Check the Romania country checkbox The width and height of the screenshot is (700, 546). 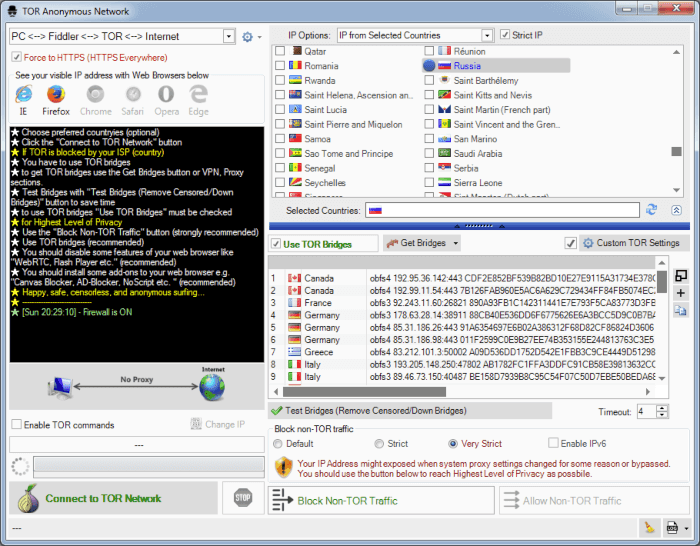click(280, 66)
